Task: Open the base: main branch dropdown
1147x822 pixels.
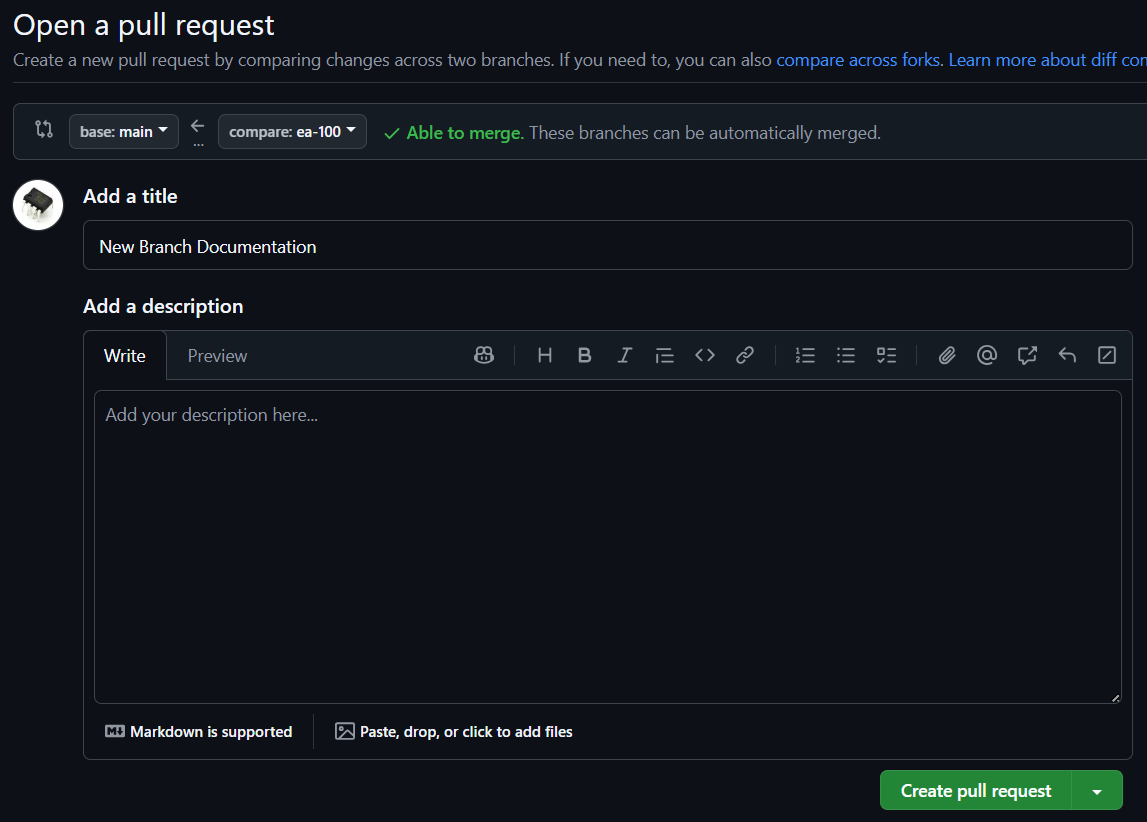Action: point(124,132)
